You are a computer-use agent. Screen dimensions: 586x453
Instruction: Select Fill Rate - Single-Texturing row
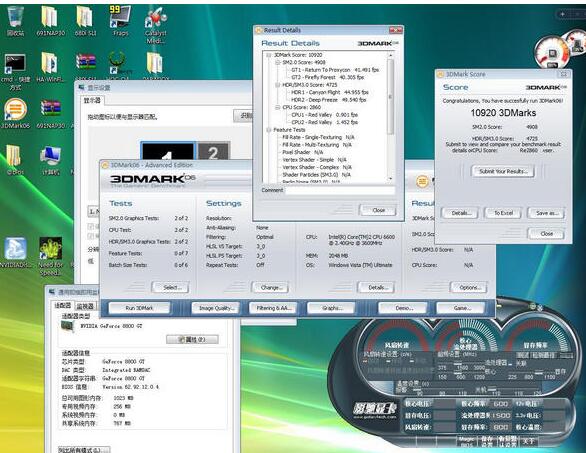pos(318,137)
